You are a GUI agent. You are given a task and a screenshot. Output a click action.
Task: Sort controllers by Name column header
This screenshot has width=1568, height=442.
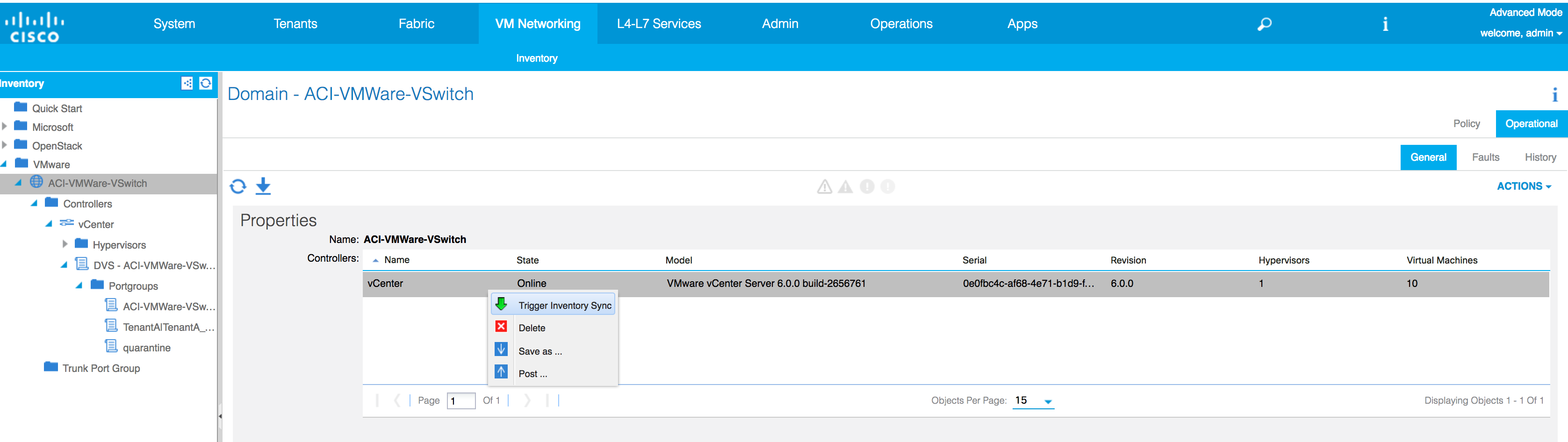click(396, 260)
